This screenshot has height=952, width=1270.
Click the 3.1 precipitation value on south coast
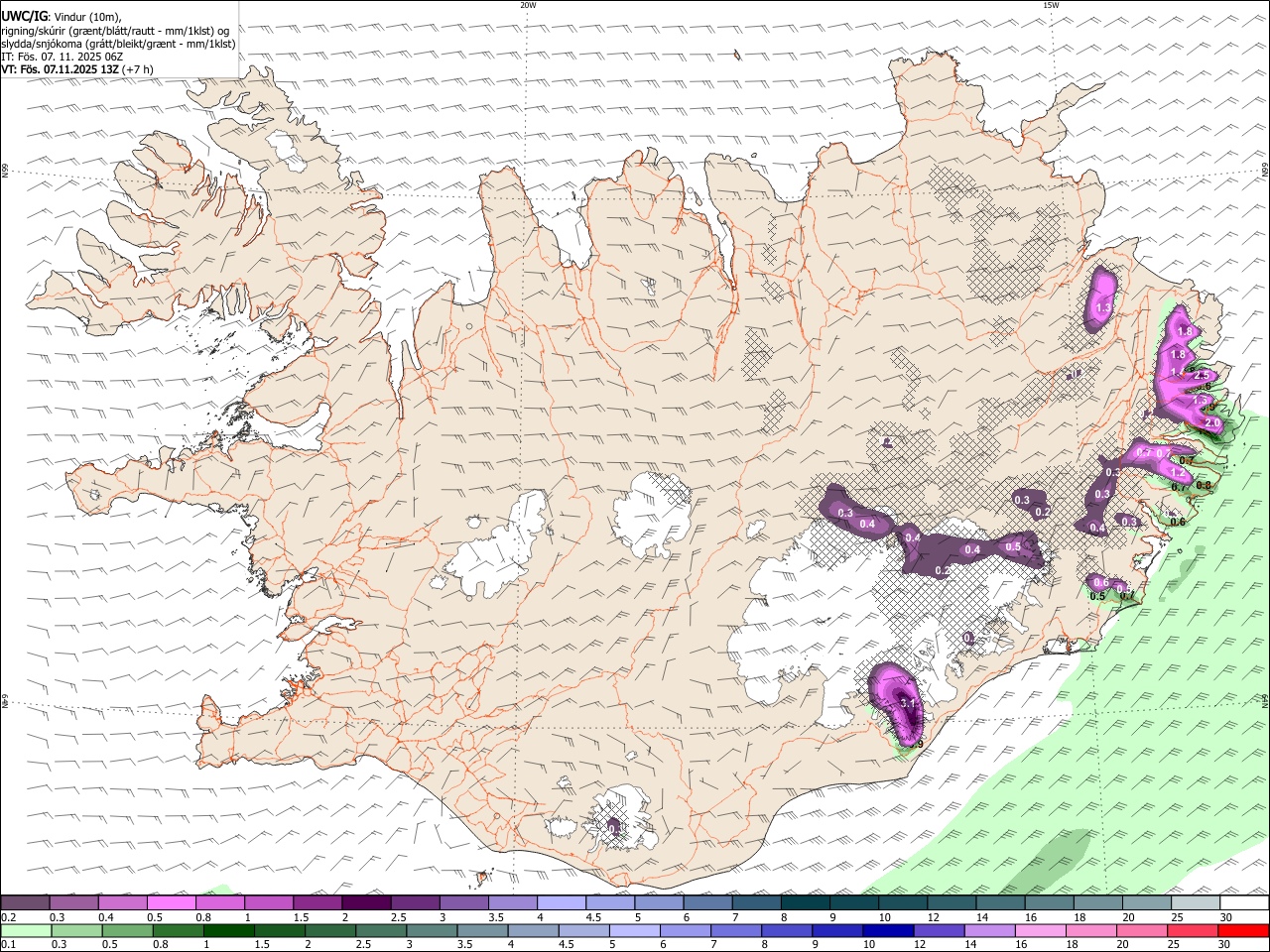click(x=907, y=703)
